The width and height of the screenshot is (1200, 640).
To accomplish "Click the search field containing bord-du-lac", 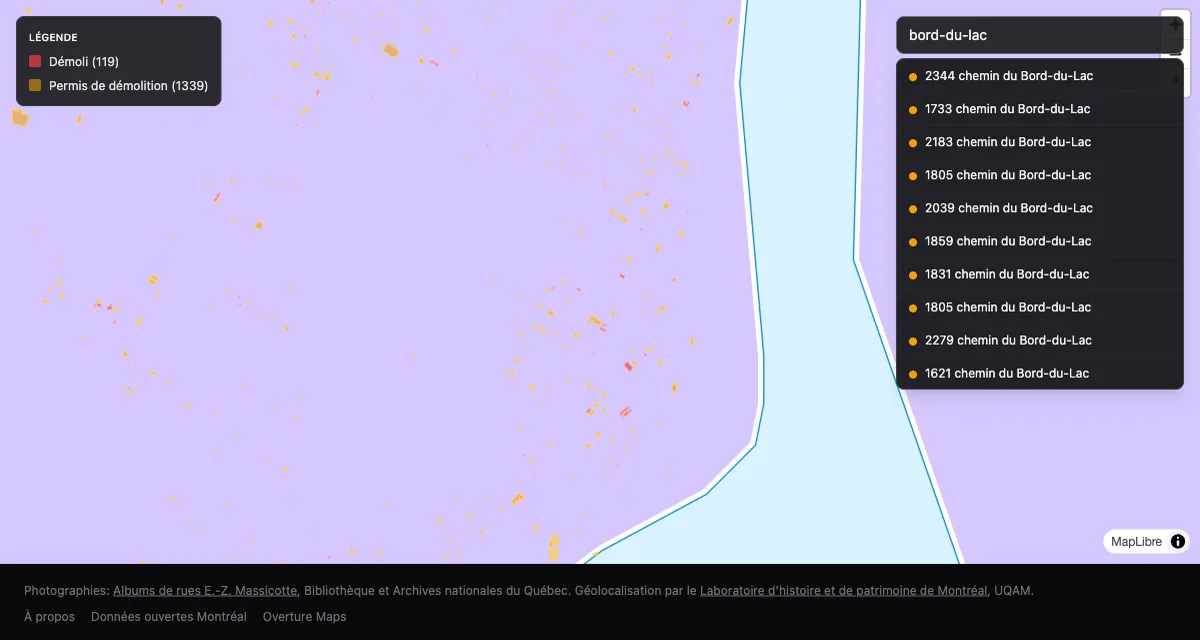I will coord(1040,35).
